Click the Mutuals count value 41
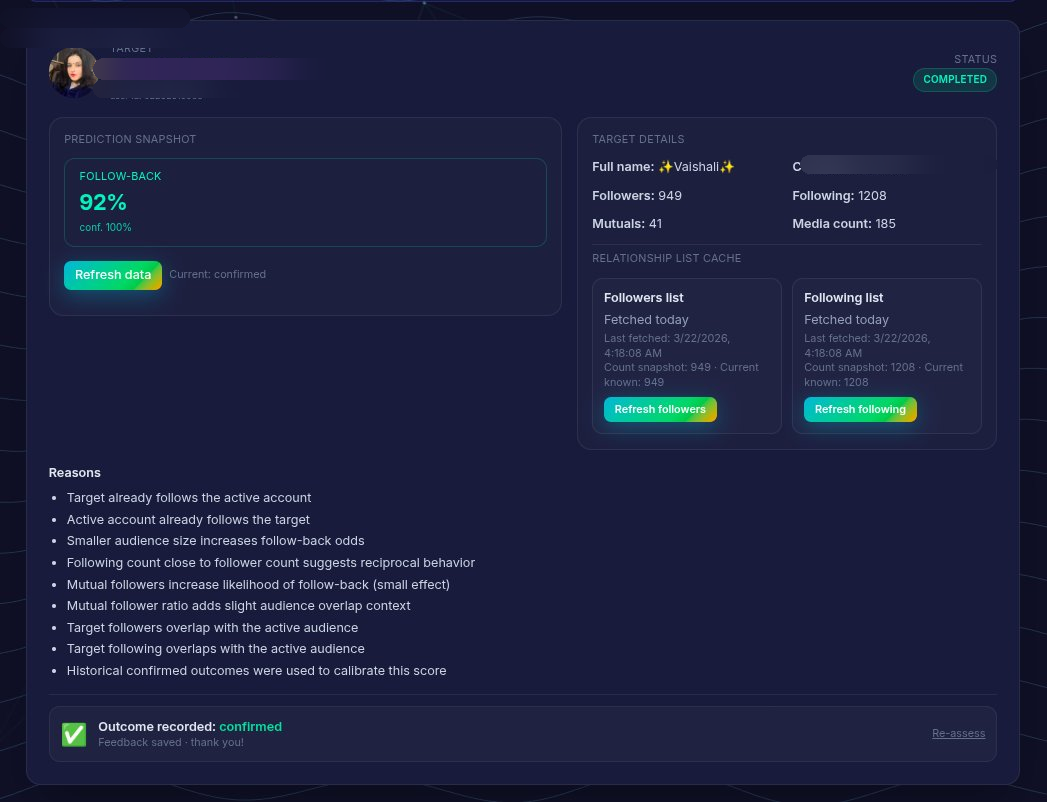 tap(655, 223)
